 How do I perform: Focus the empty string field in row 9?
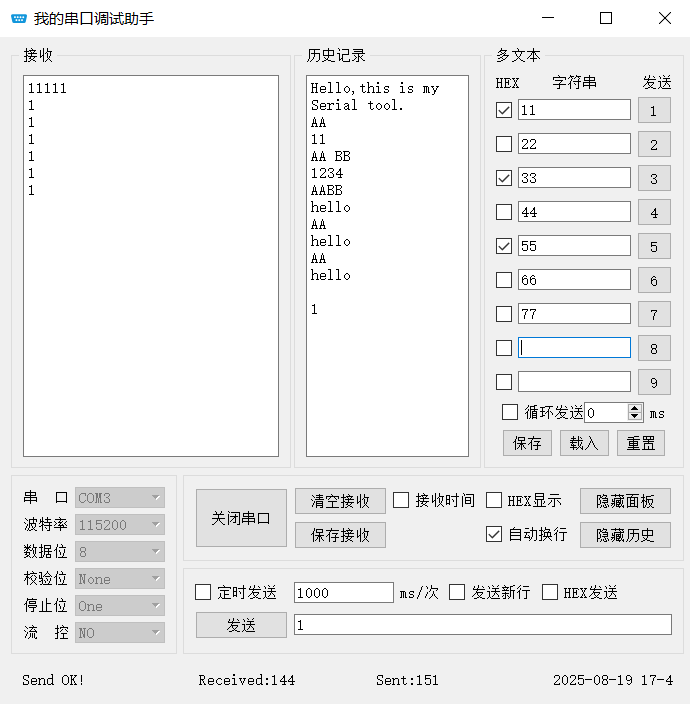point(574,382)
